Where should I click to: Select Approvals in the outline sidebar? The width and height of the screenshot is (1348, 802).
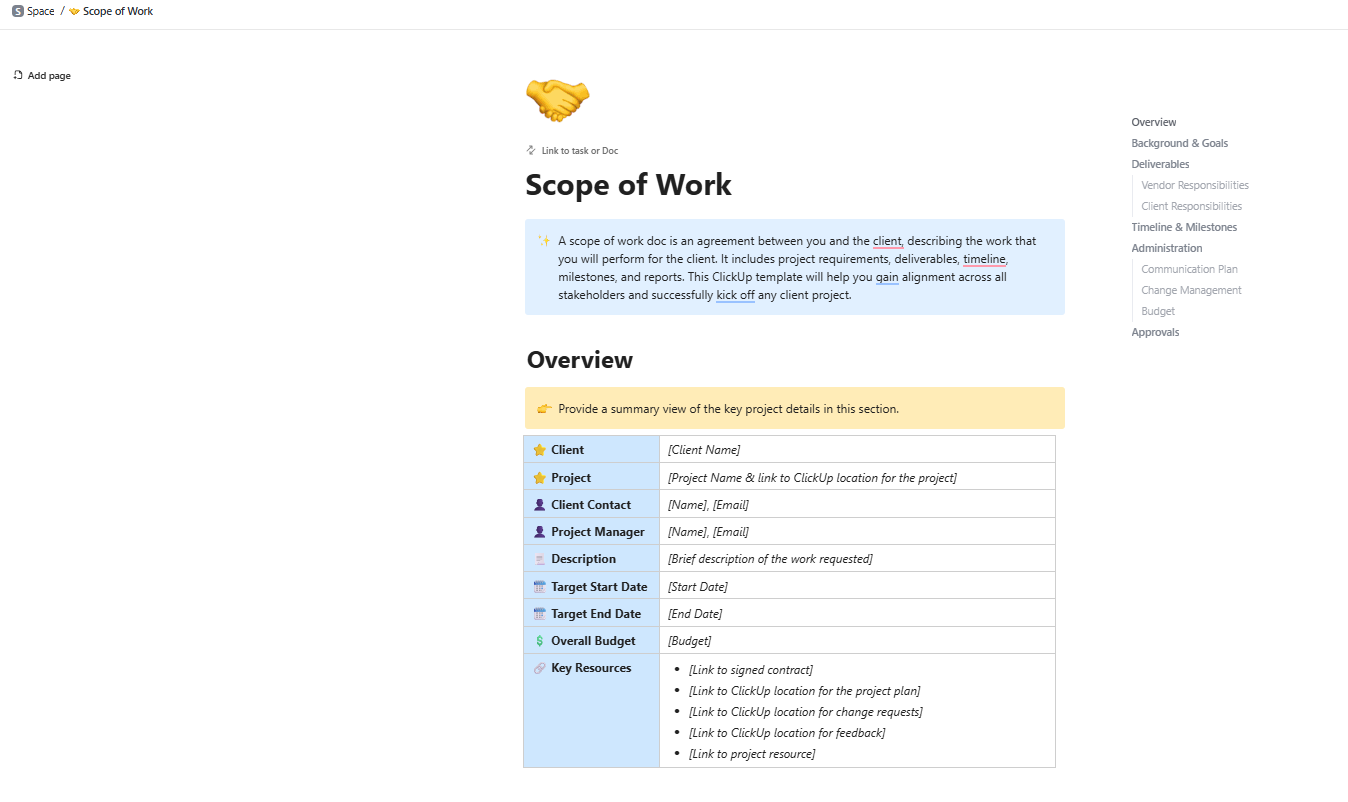pos(1155,331)
